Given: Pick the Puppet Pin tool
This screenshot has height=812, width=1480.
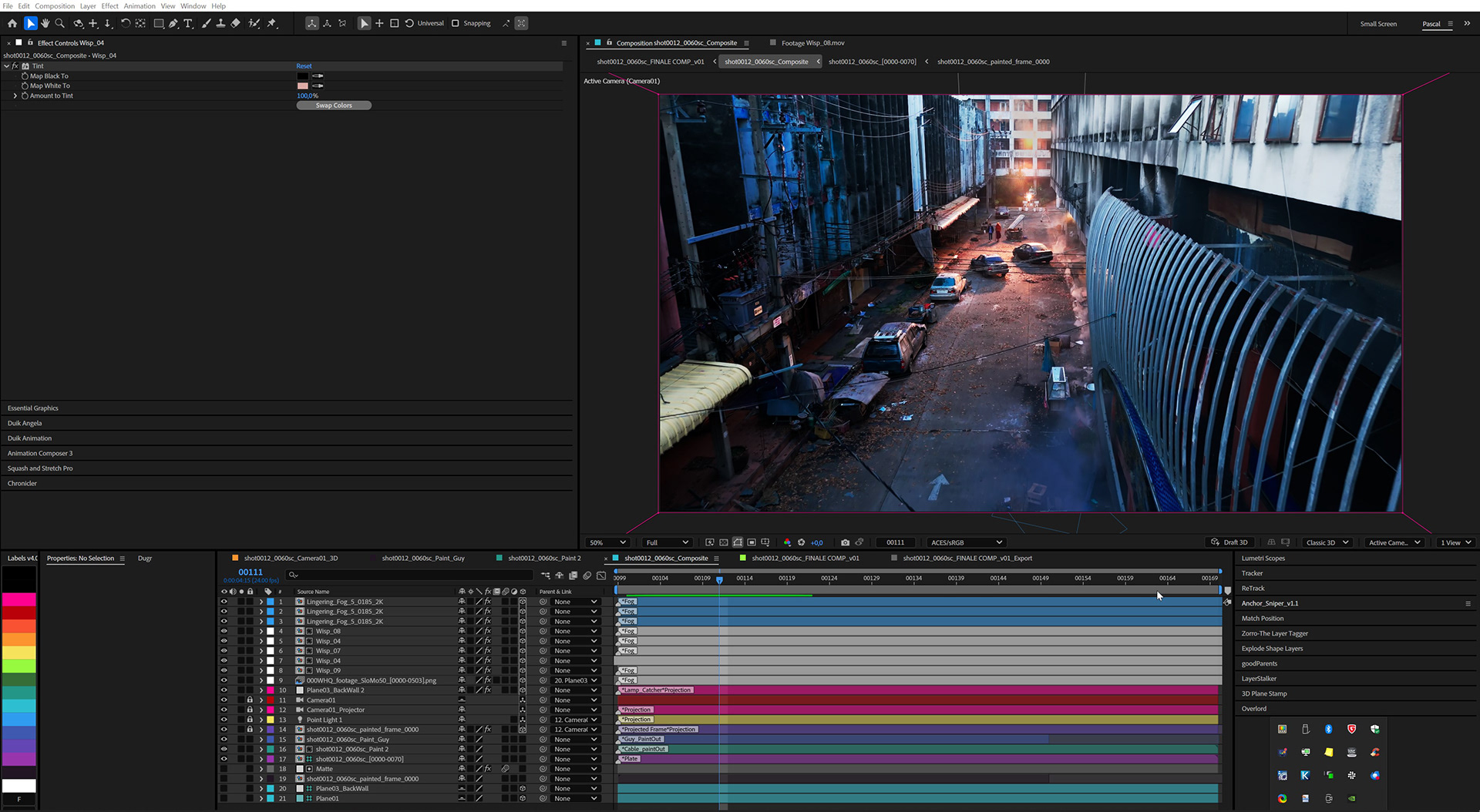Looking at the screenshot, I should (272, 24).
